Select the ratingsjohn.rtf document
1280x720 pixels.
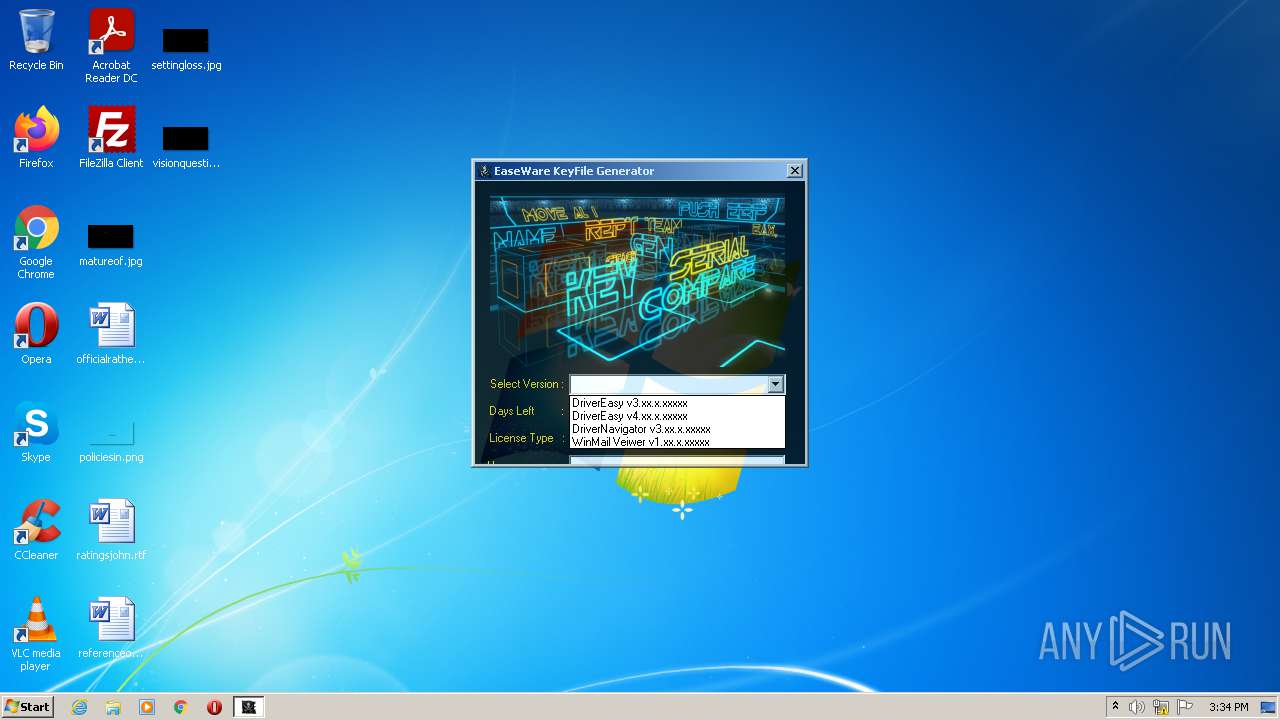click(111, 530)
